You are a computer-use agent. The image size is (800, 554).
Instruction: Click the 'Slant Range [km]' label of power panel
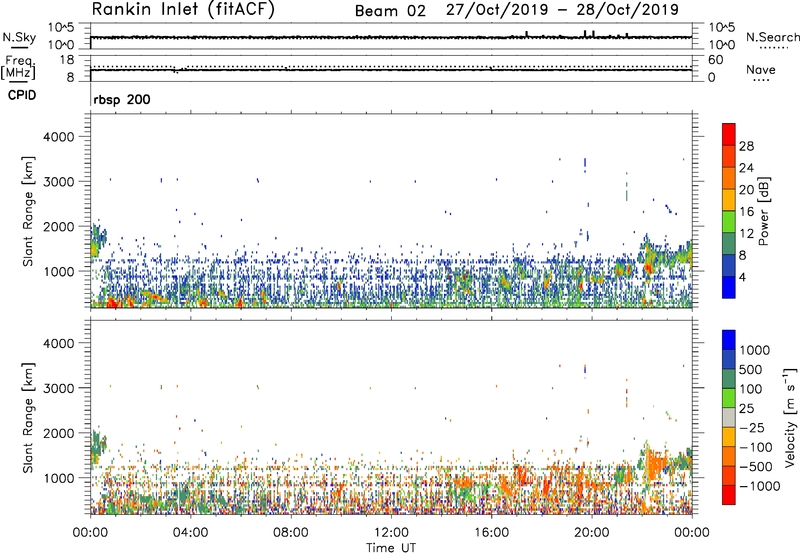click(x=28, y=211)
